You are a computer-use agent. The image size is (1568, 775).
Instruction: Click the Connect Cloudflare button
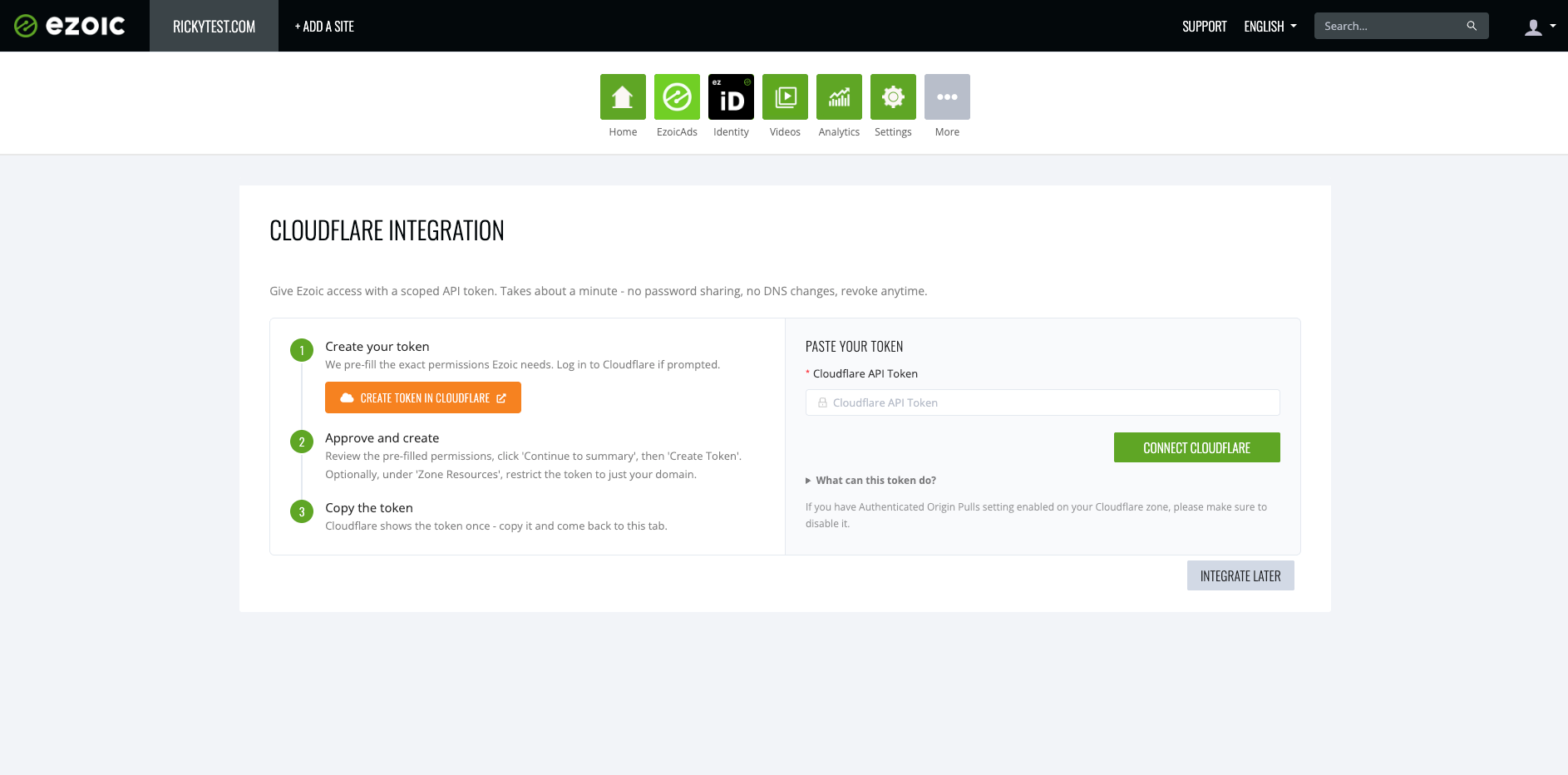coord(1196,447)
